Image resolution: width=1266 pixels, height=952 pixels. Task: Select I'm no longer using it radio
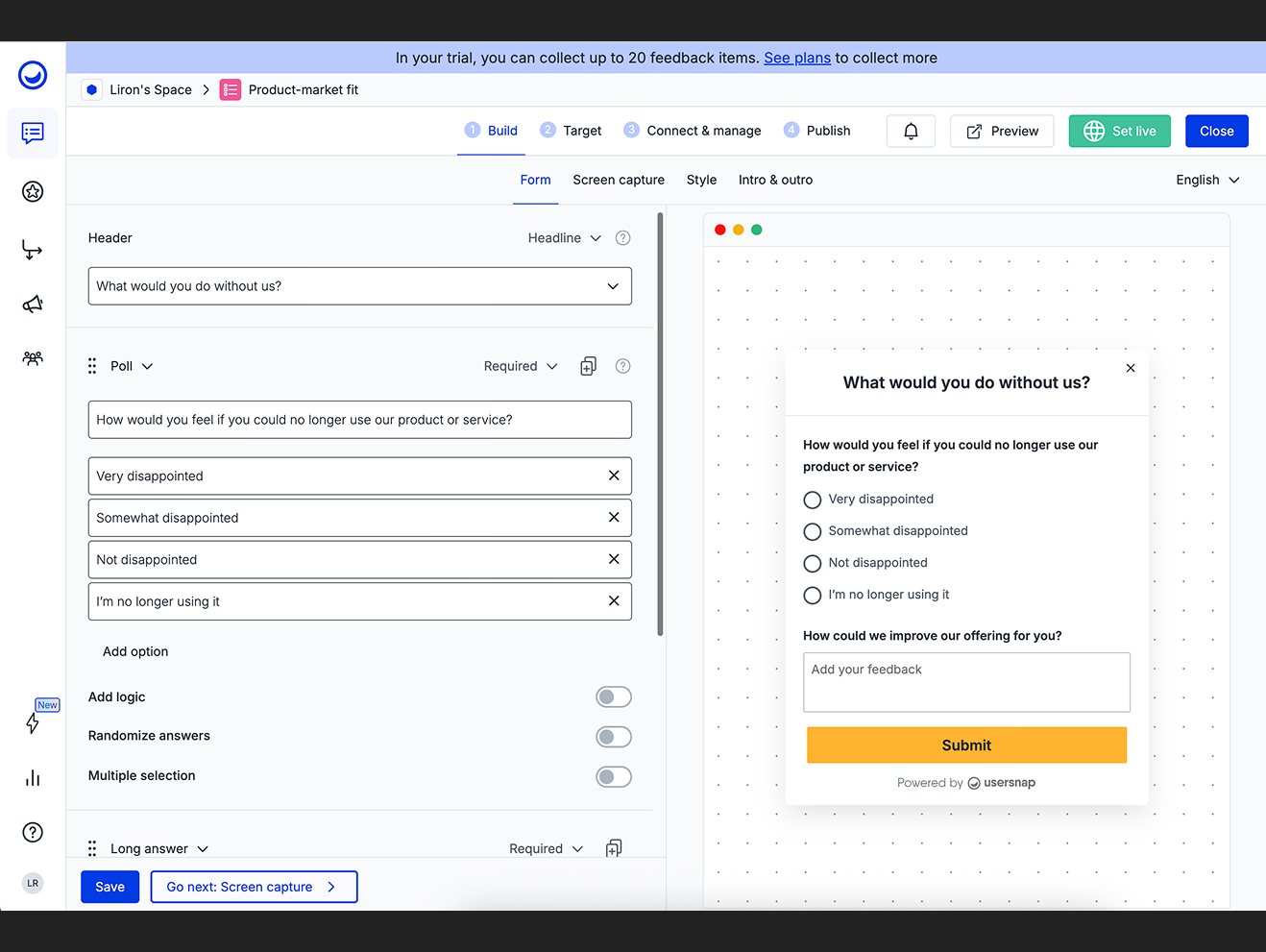click(x=813, y=595)
